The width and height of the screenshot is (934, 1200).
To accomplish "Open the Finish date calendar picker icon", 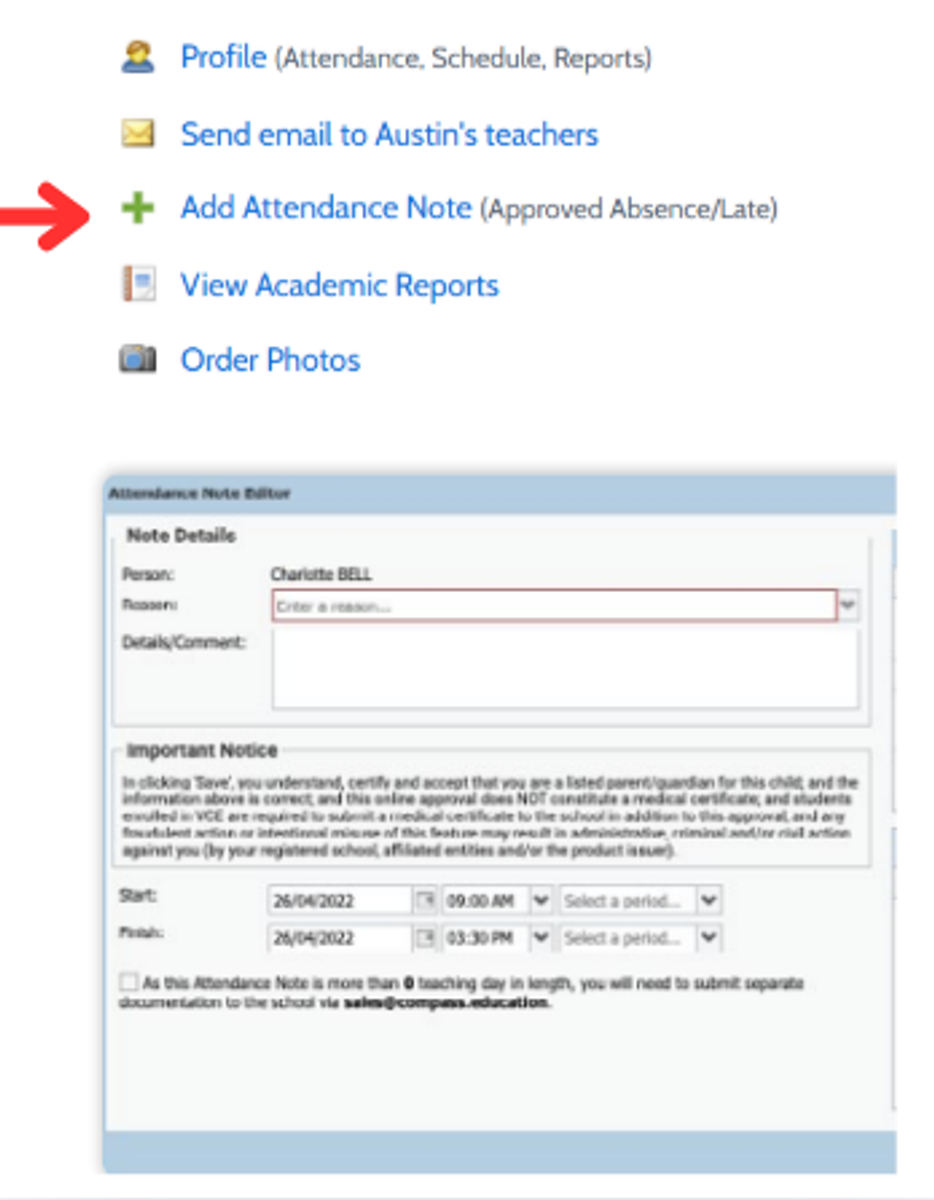I will (426, 938).
